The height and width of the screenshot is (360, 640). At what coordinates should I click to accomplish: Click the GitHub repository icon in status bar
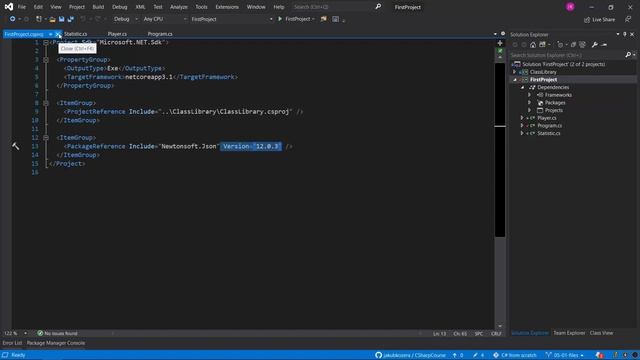378,355
